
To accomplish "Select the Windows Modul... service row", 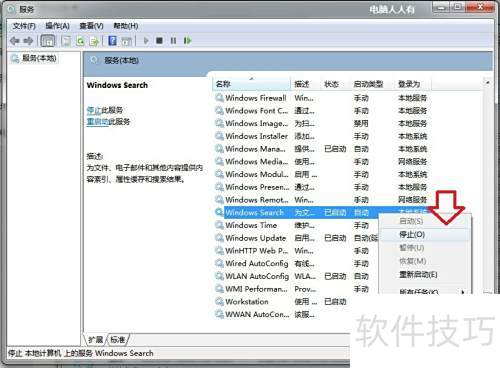I will pos(322,174).
